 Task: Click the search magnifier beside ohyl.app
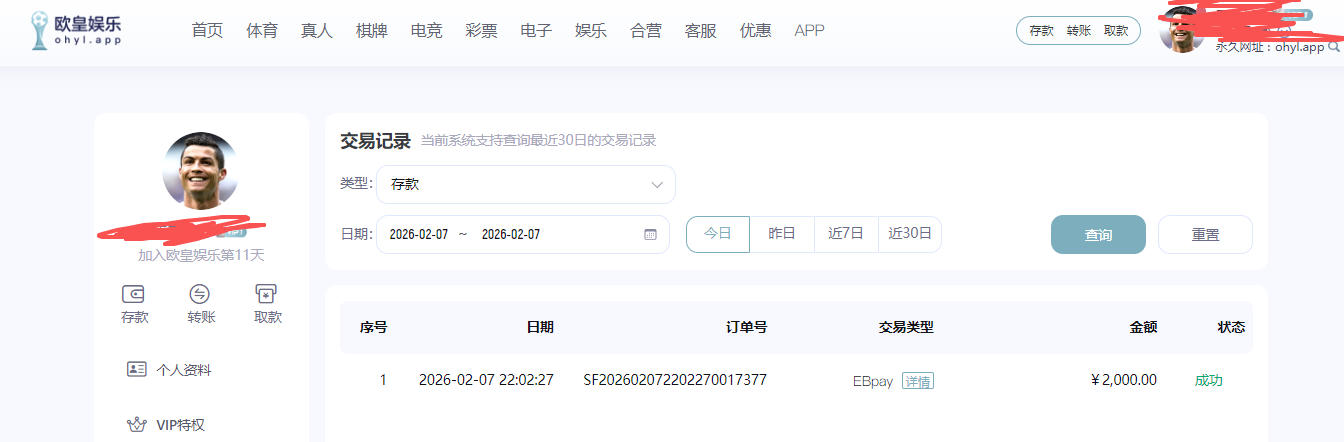(1333, 47)
